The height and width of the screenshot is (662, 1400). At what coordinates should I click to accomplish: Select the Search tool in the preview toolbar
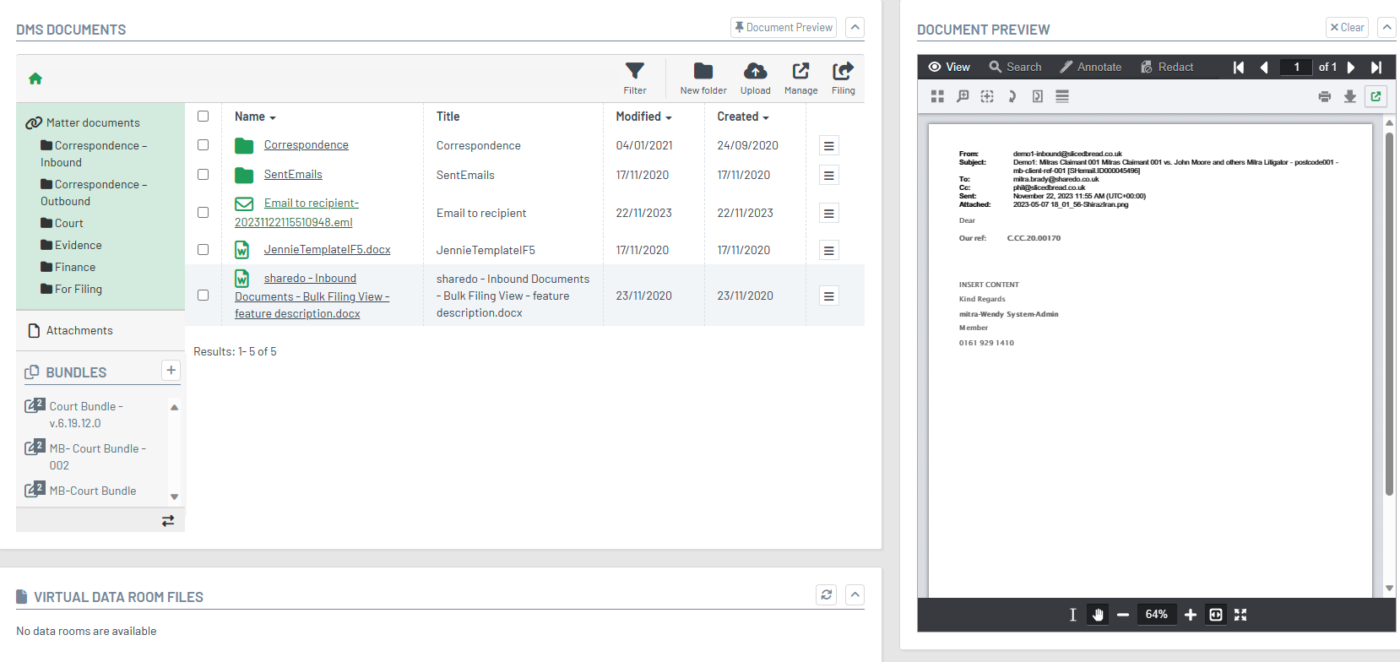click(1015, 66)
